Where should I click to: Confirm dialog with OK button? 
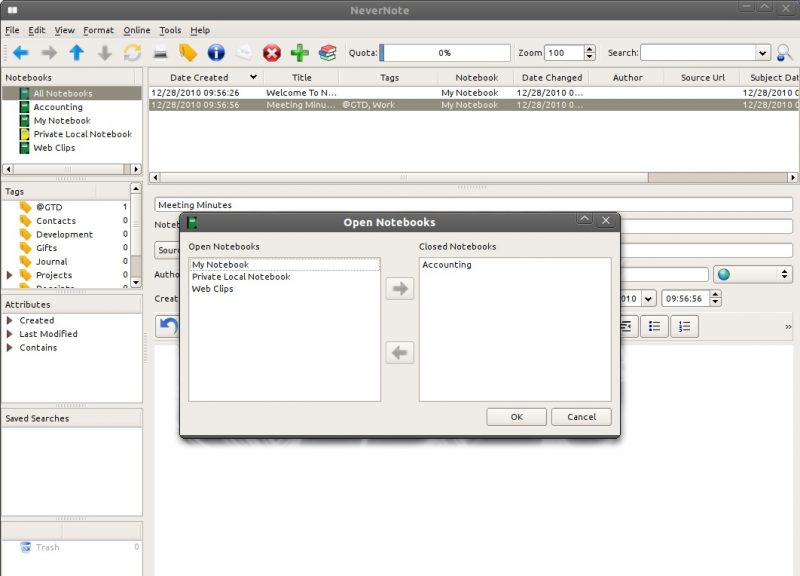pyautogui.click(x=516, y=417)
